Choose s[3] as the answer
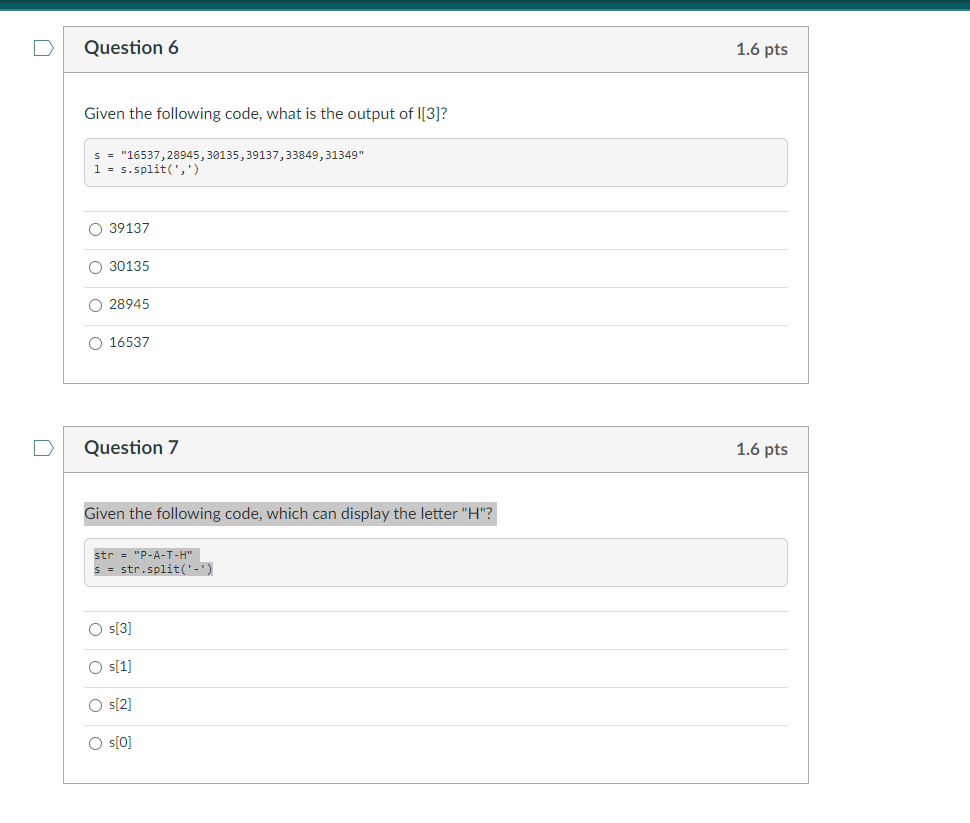This screenshot has width=970, height=823. (x=95, y=629)
